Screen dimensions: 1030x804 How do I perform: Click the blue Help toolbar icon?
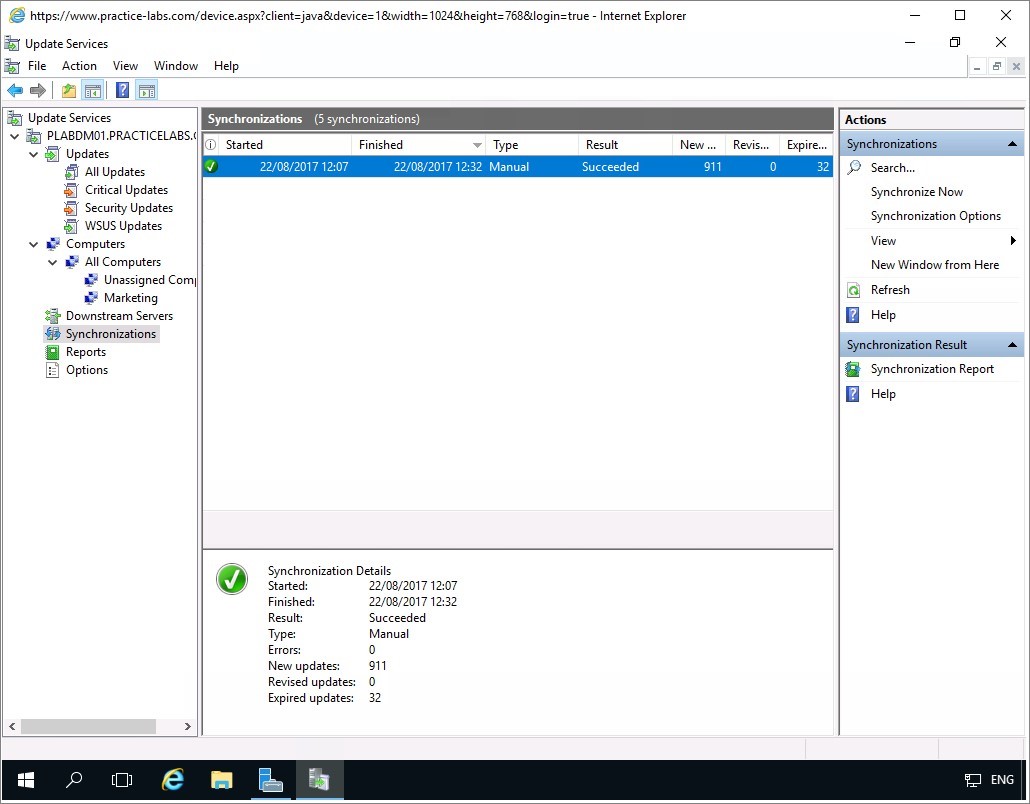[122, 91]
